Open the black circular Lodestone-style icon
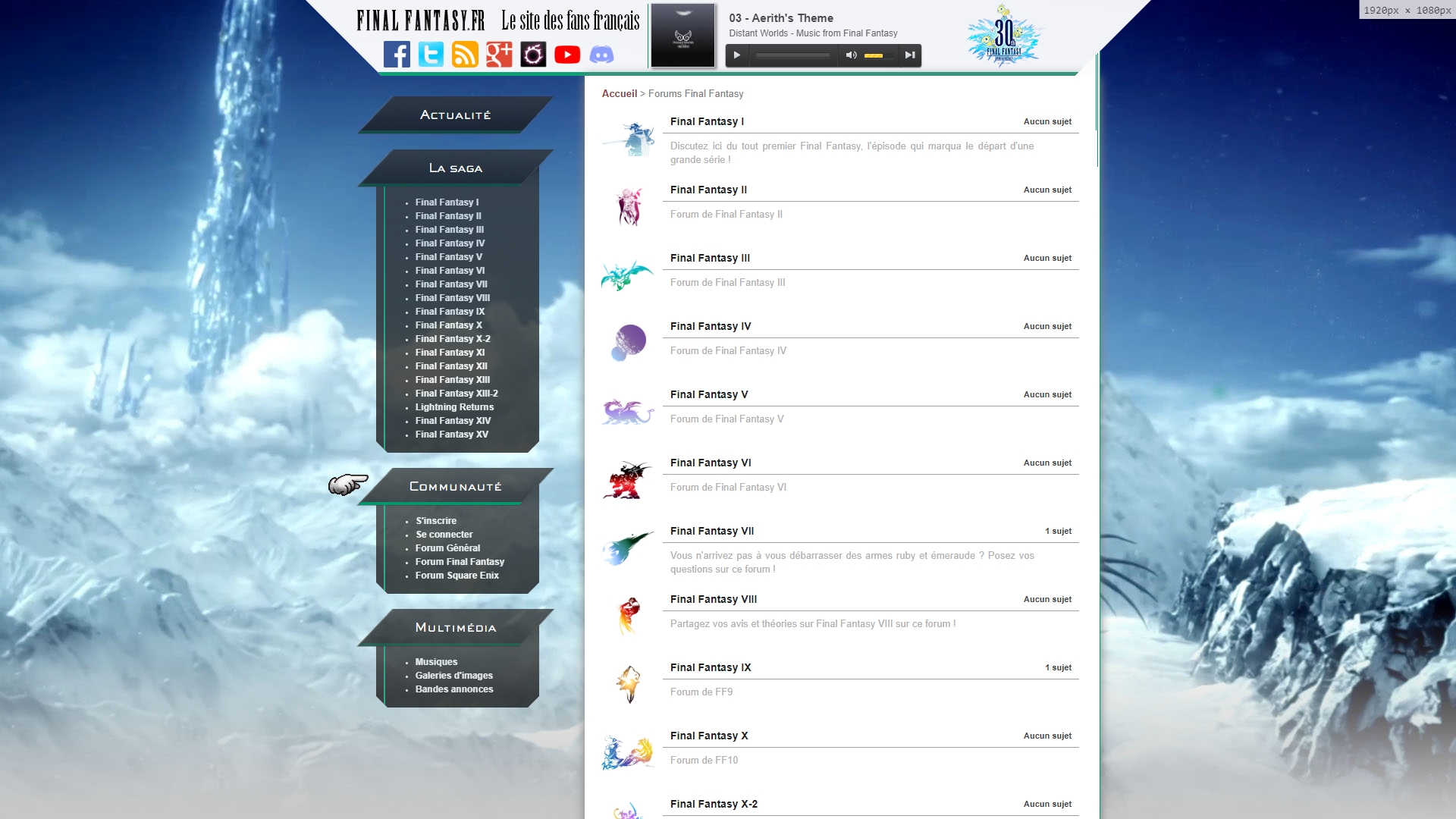Screen dimensions: 1456x819 533,55
